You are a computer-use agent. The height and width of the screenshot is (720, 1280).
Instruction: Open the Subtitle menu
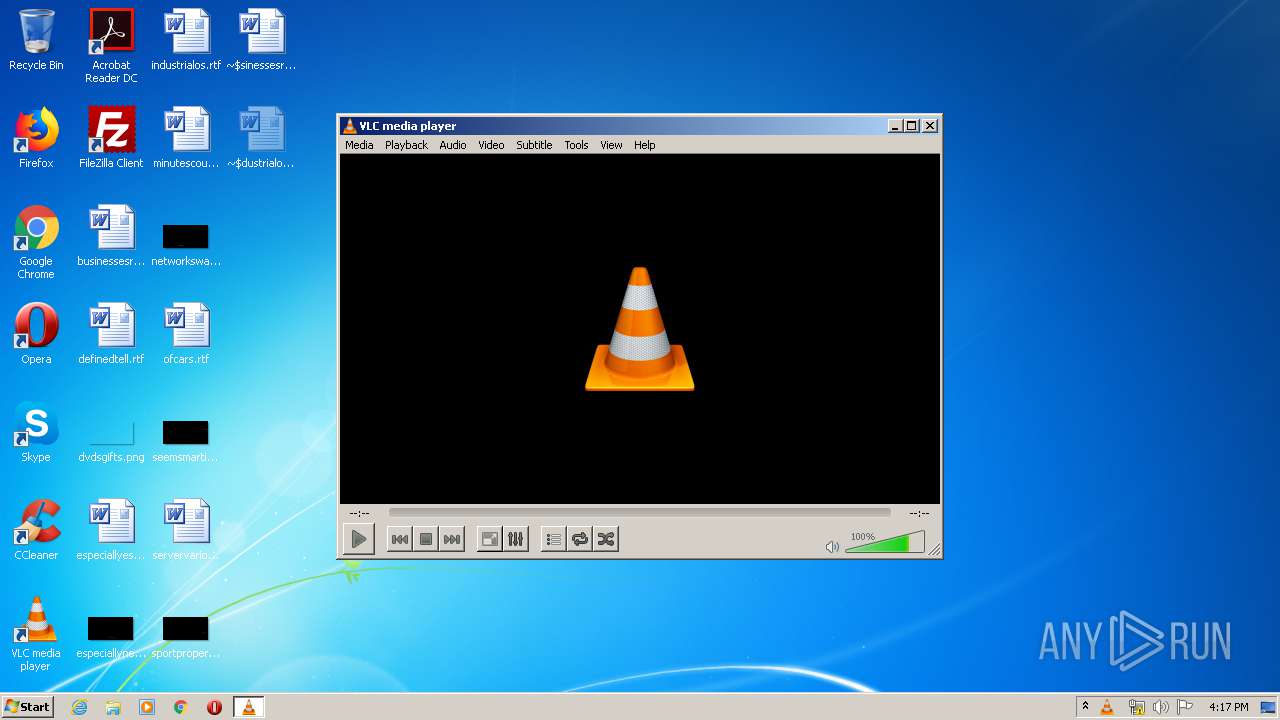(534, 145)
